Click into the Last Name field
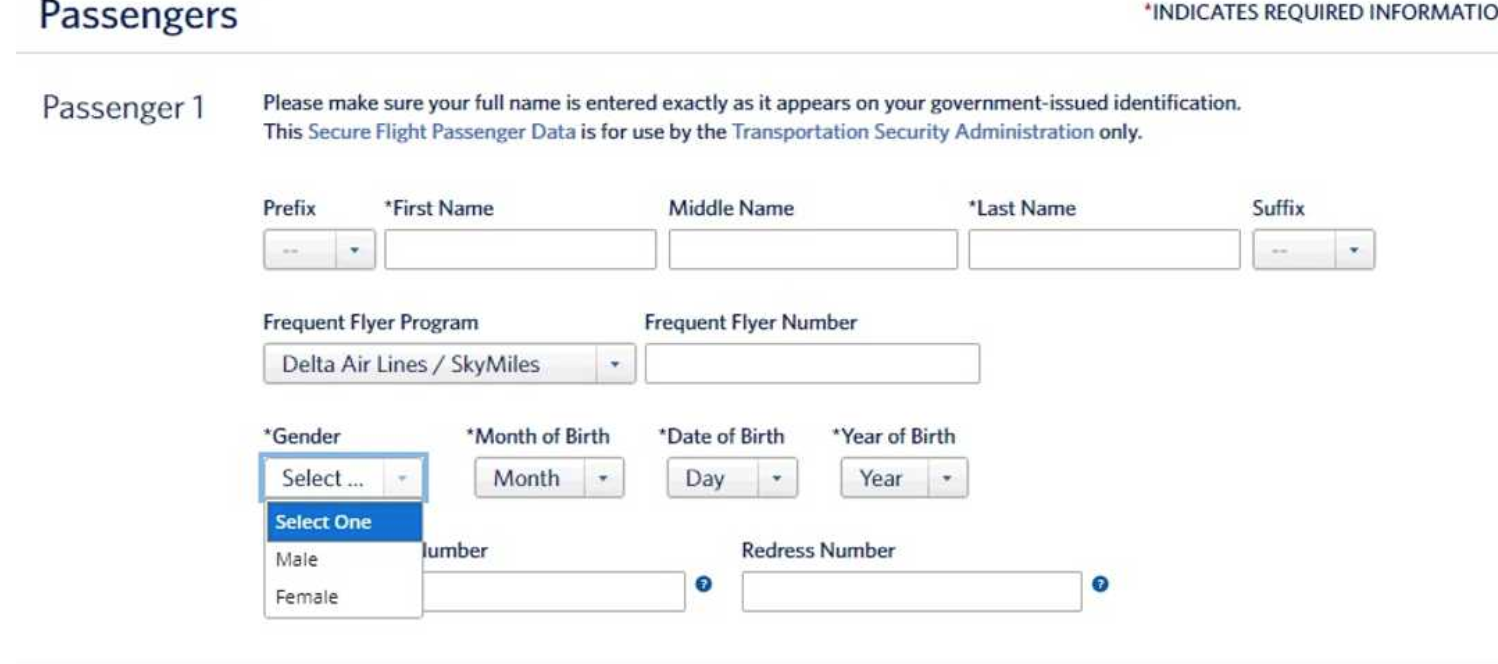Viewport: 1498px width, 664px height. [1103, 250]
